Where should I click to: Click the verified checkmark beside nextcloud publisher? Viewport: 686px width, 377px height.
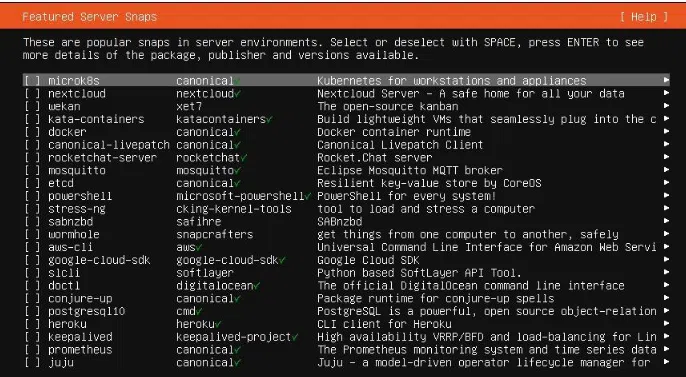click(x=238, y=94)
